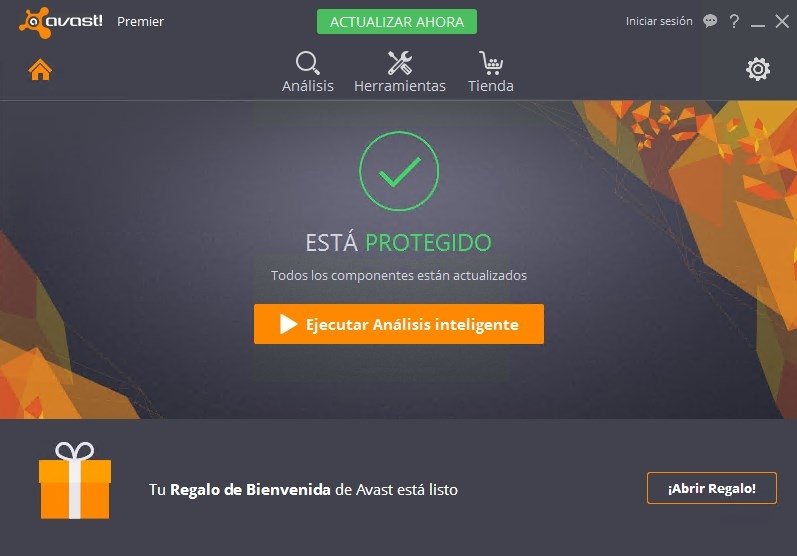Go to the orange Home icon
The width and height of the screenshot is (797, 556).
pyautogui.click(x=40, y=70)
